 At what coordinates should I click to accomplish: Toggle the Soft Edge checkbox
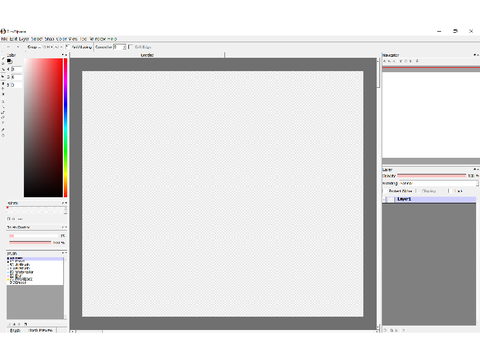[x=130, y=47]
